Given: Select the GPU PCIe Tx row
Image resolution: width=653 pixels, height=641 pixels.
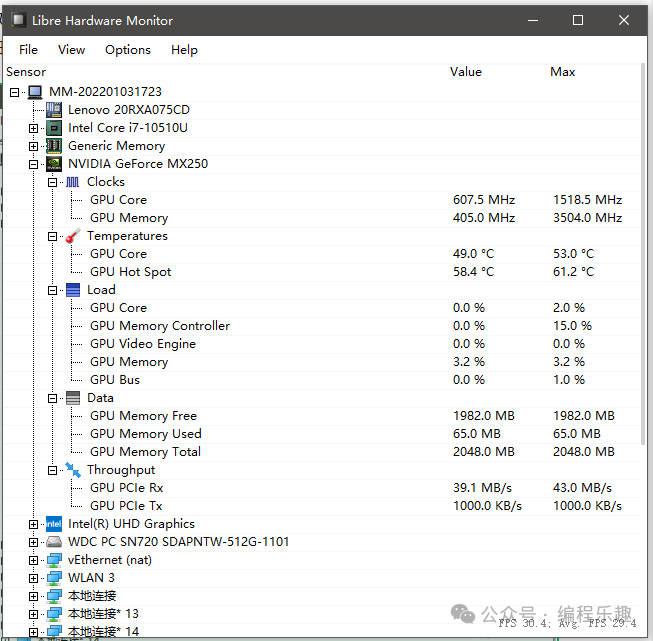Looking at the screenshot, I should pyautogui.click(x=321, y=506).
